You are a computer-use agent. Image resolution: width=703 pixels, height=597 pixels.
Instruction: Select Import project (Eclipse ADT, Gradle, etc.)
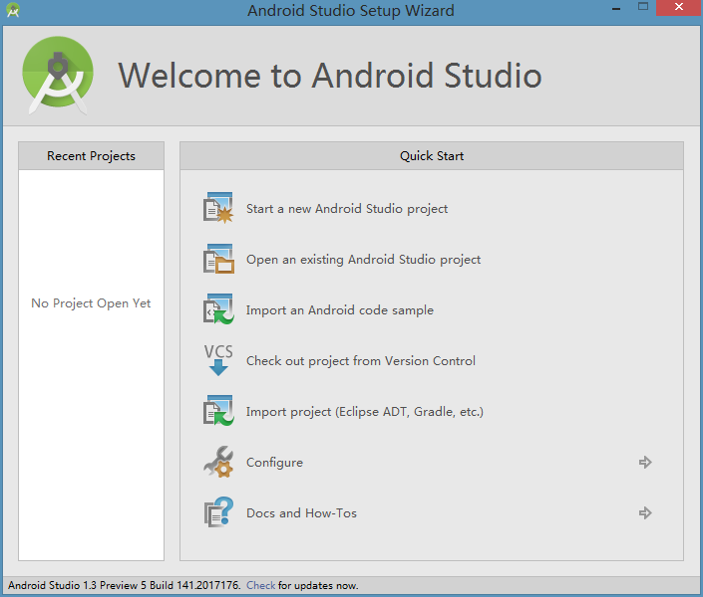coord(365,411)
